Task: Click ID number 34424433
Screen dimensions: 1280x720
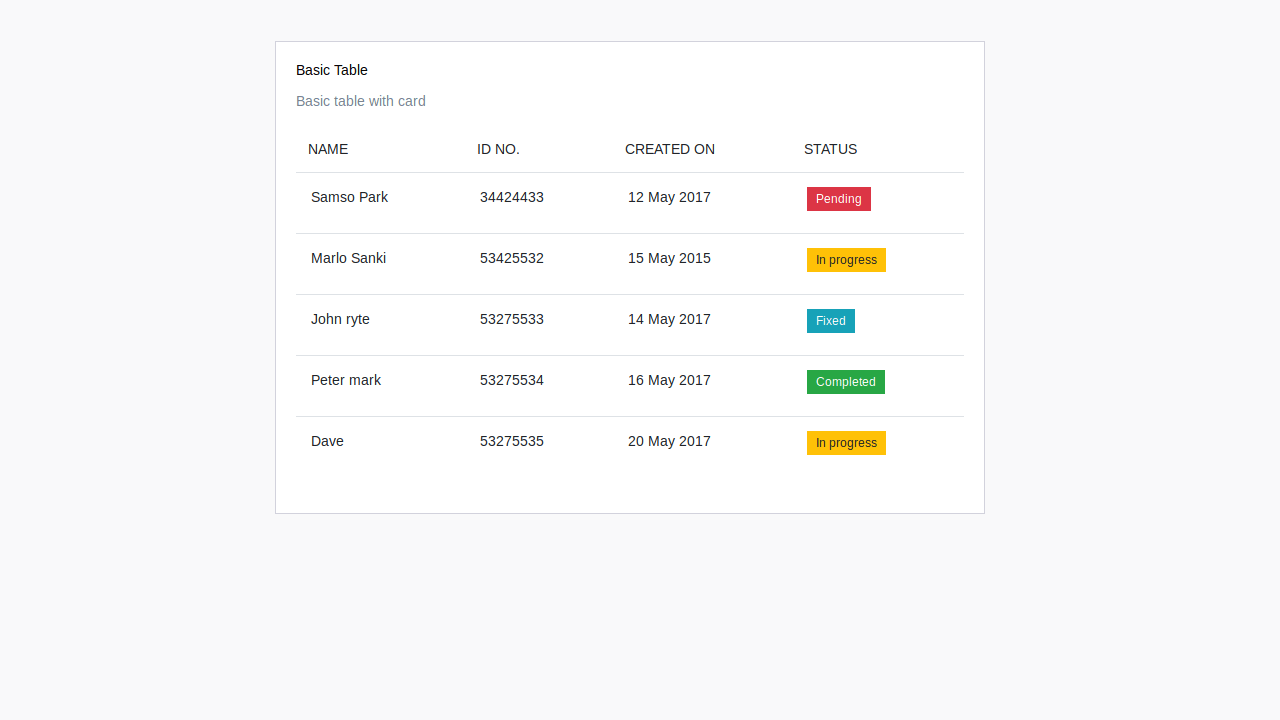Action: (512, 197)
